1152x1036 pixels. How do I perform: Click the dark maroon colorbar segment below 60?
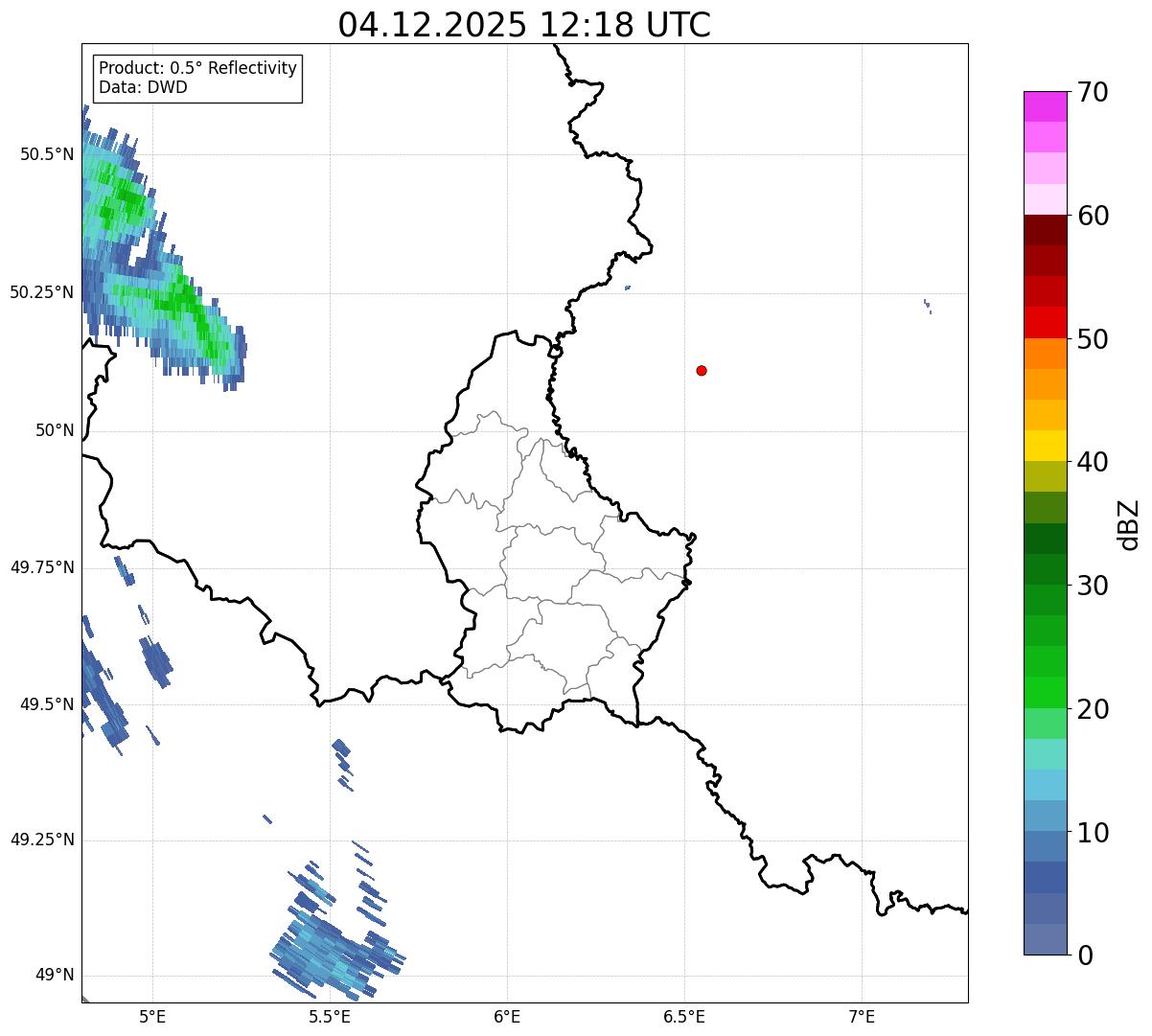(1045, 230)
